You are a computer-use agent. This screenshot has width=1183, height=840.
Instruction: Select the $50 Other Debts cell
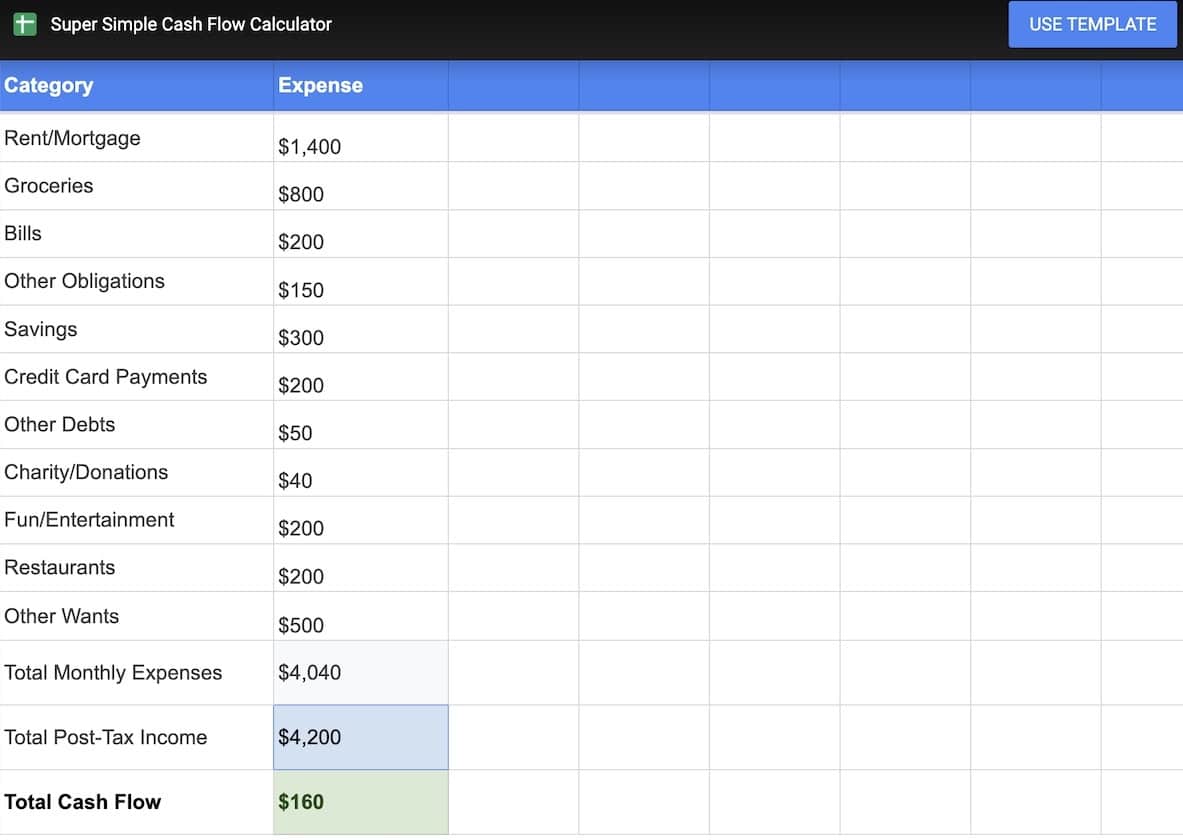[361, 425]
